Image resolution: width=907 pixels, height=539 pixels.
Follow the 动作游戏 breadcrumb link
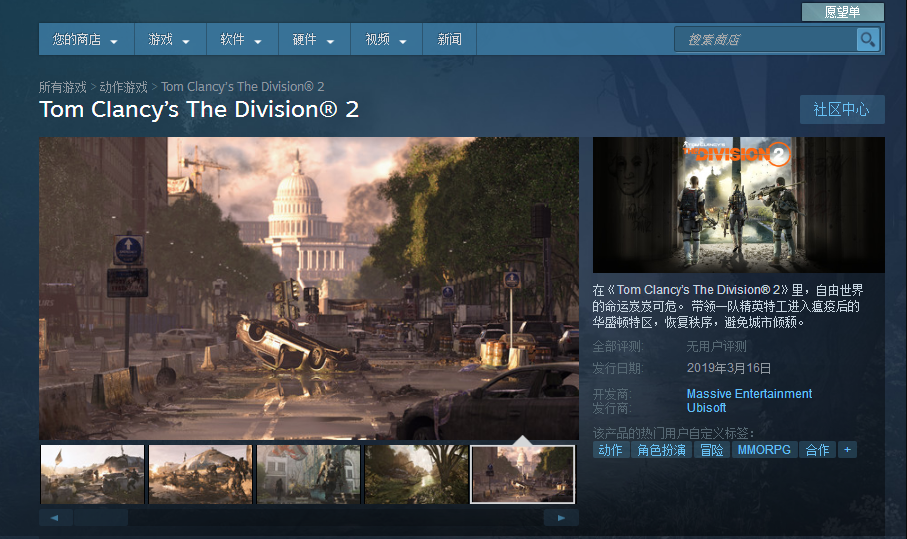(x=123, y=87)
